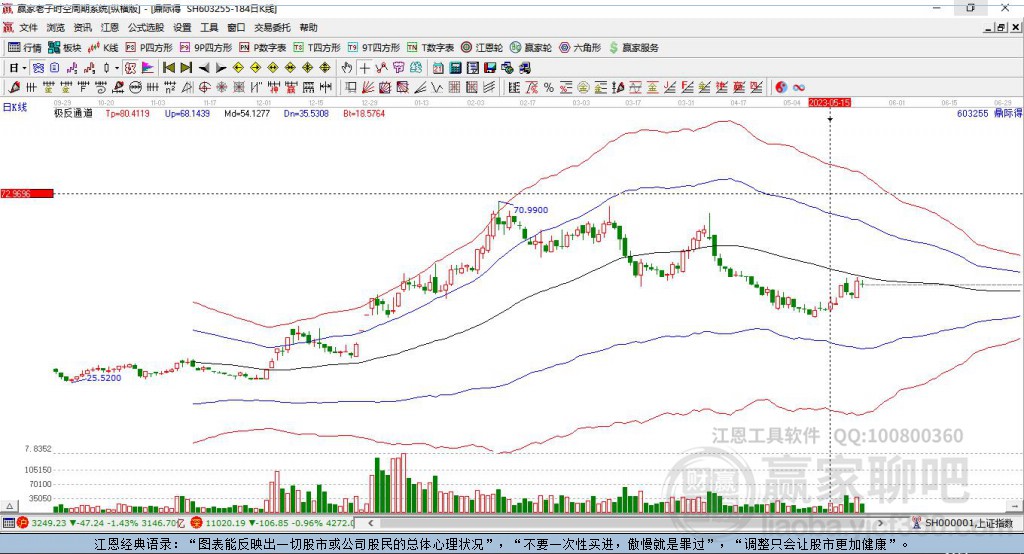Select the percent sign percentage tool
The image size is (1024, 554).
pos(549,88)
